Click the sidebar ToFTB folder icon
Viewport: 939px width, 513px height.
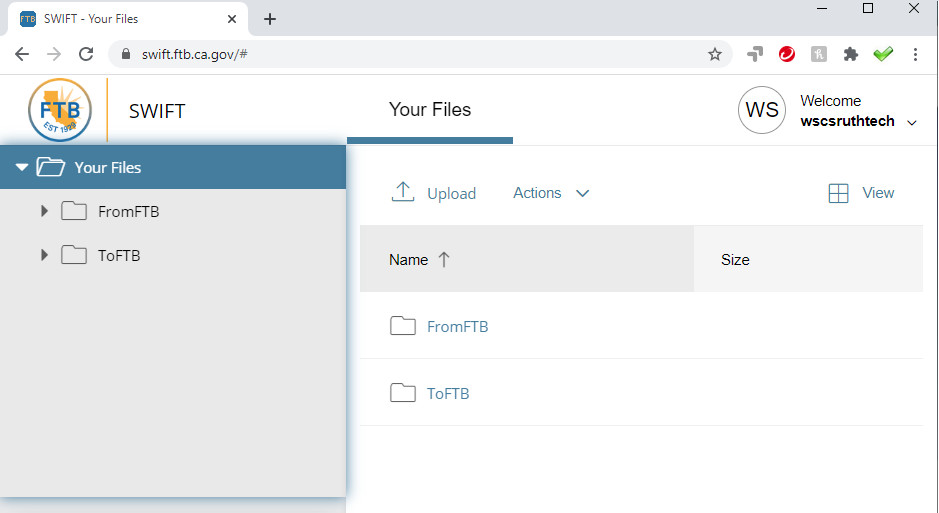tap(74, 254)
